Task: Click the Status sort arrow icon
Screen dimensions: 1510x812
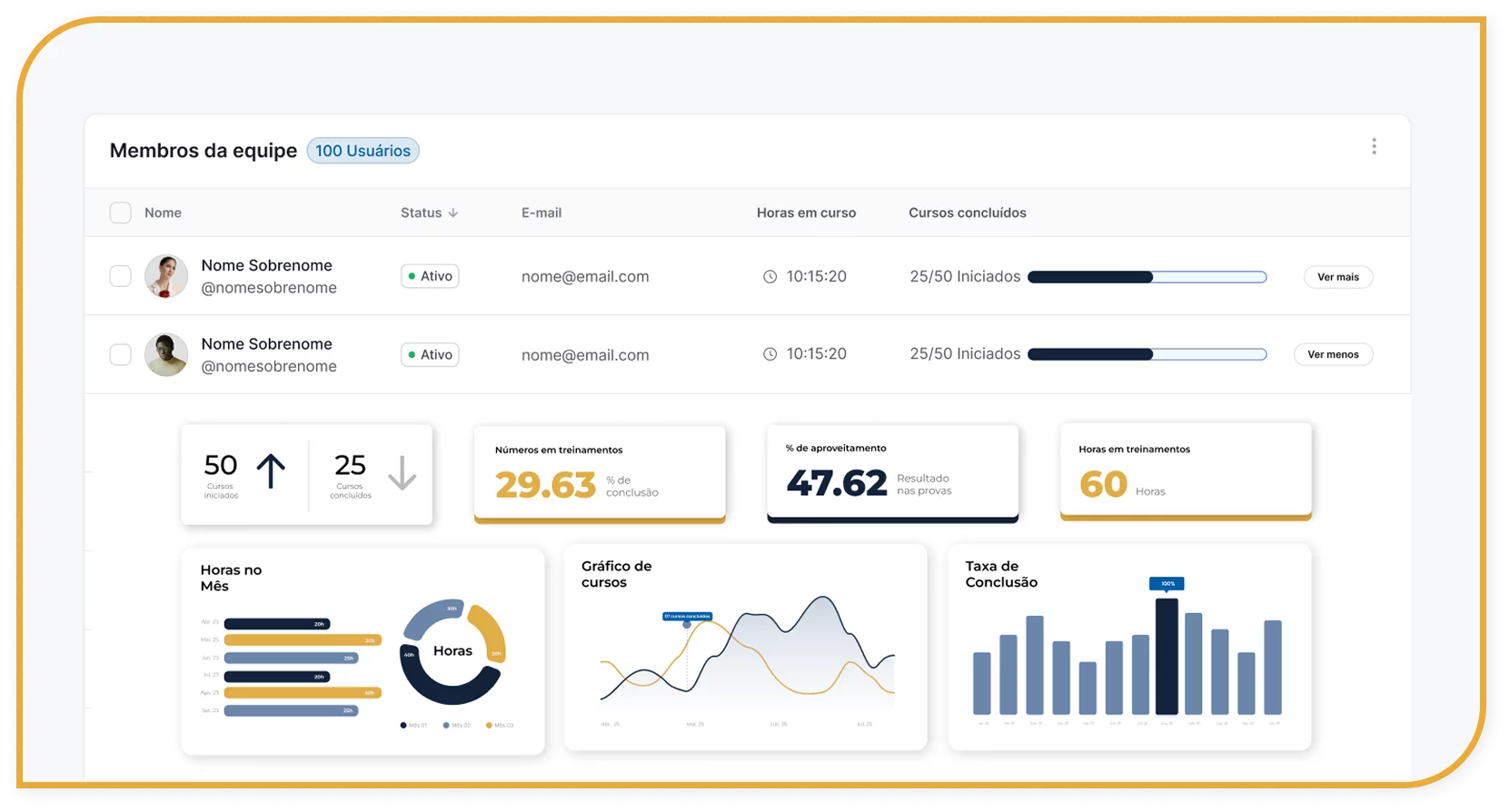Action: [453, 213]
